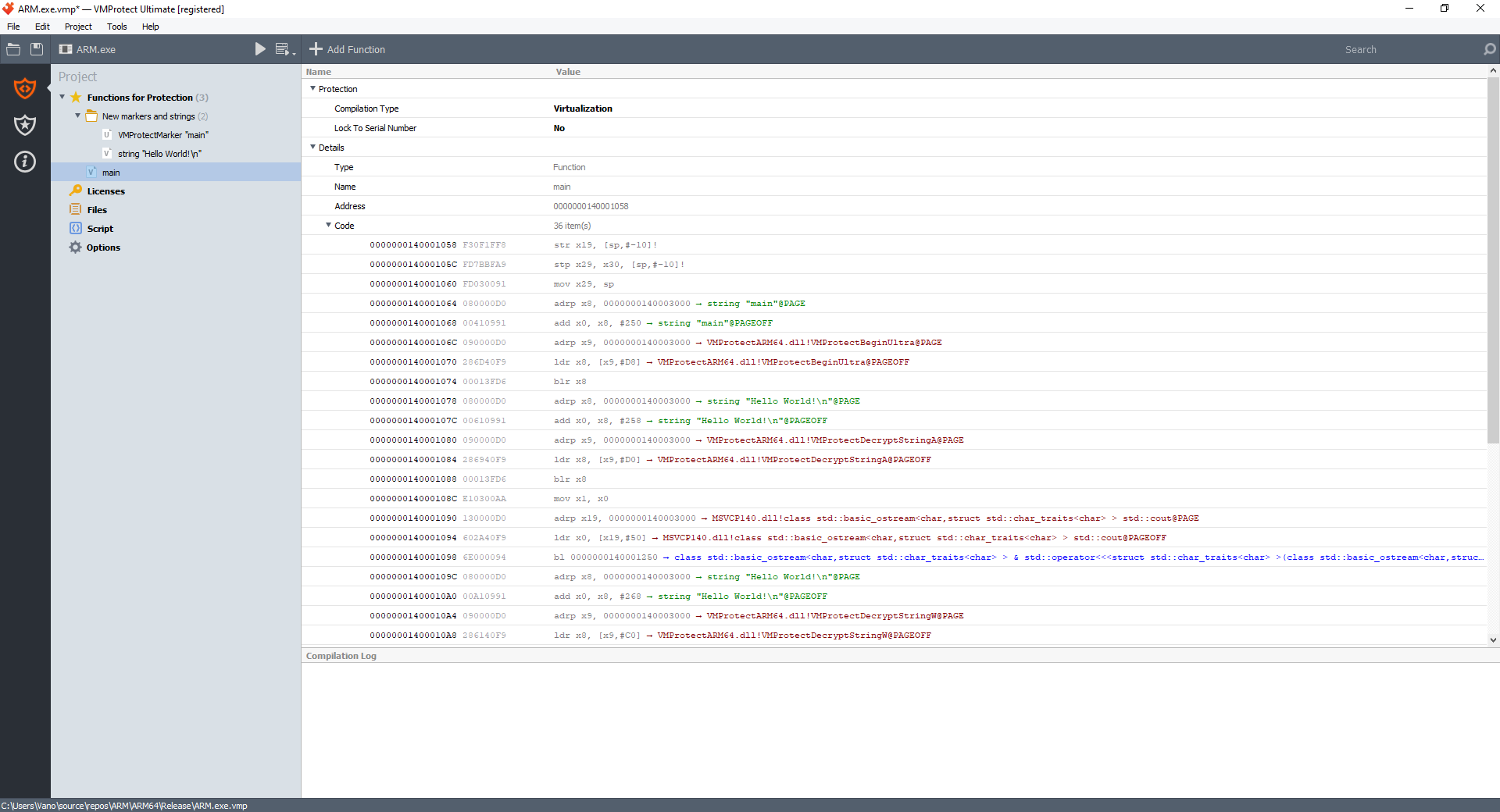Select code row at address 00000001400010A8
Image resolution: width=1500 pixels, height=812 pixels.
[x=894, y=636]
